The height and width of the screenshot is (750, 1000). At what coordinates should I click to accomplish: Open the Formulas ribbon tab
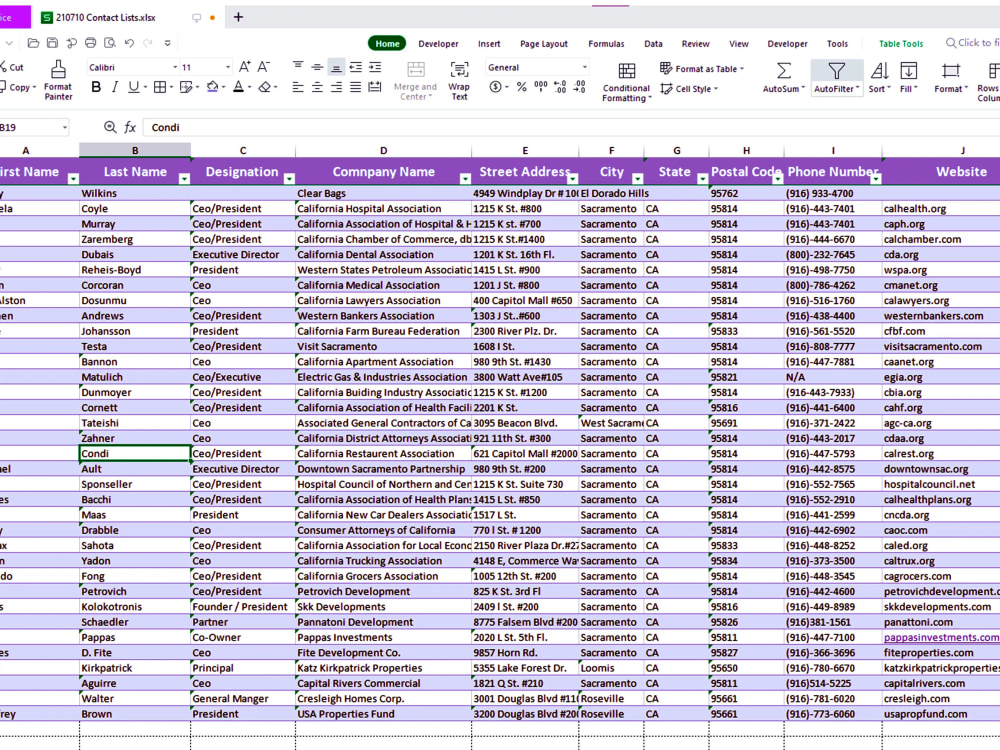(x=606, y=43)
